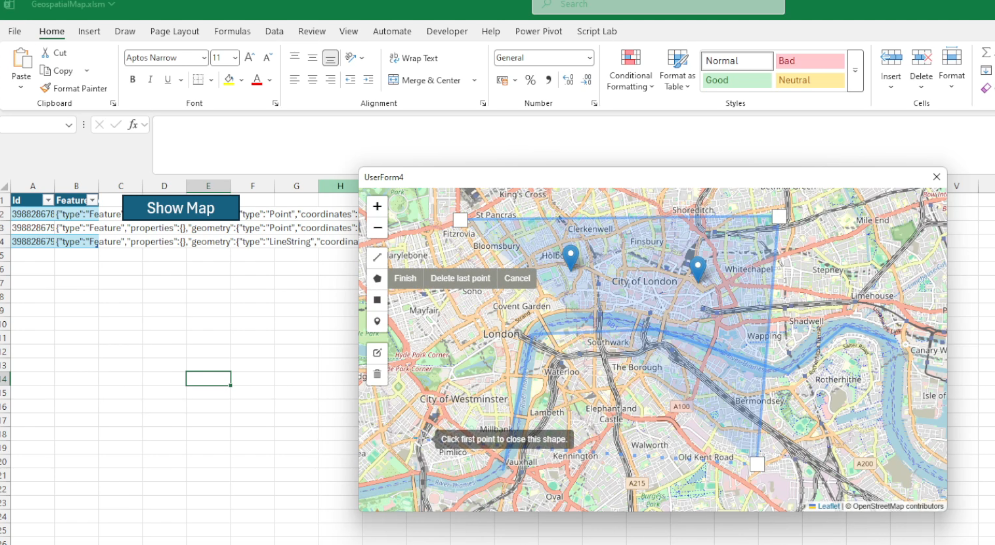This screenshot has height=545, width=995.
Task: Zoom in on the map
Action: point(377,206)
